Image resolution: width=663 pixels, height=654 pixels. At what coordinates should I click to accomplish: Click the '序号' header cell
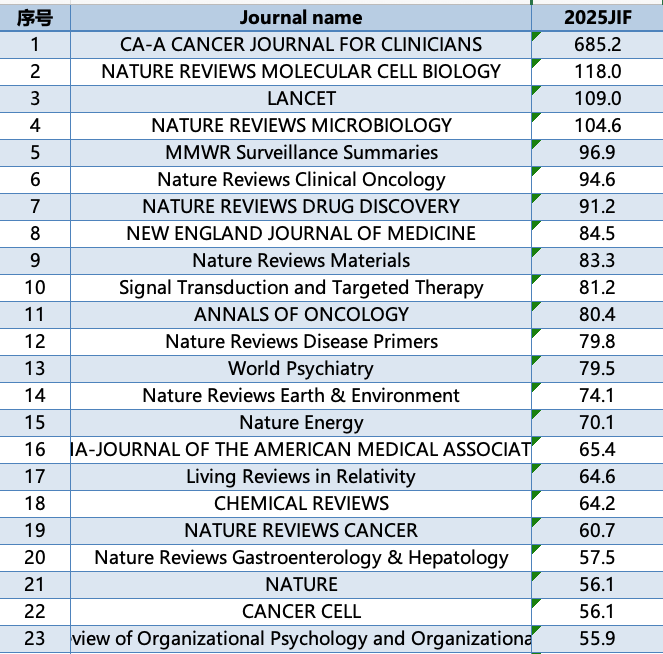35,18
